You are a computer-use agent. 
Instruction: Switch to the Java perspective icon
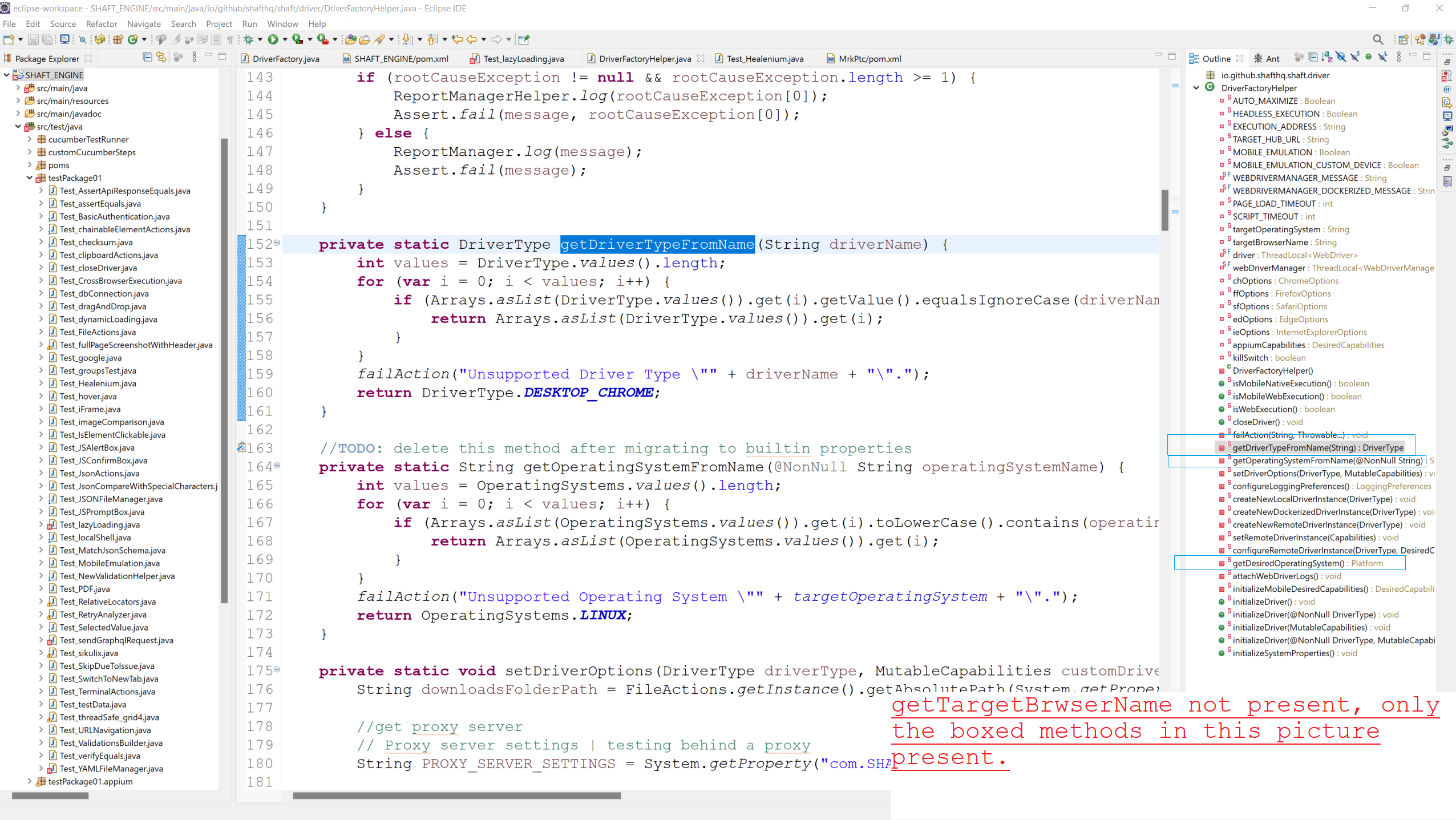coord(1434,40)
